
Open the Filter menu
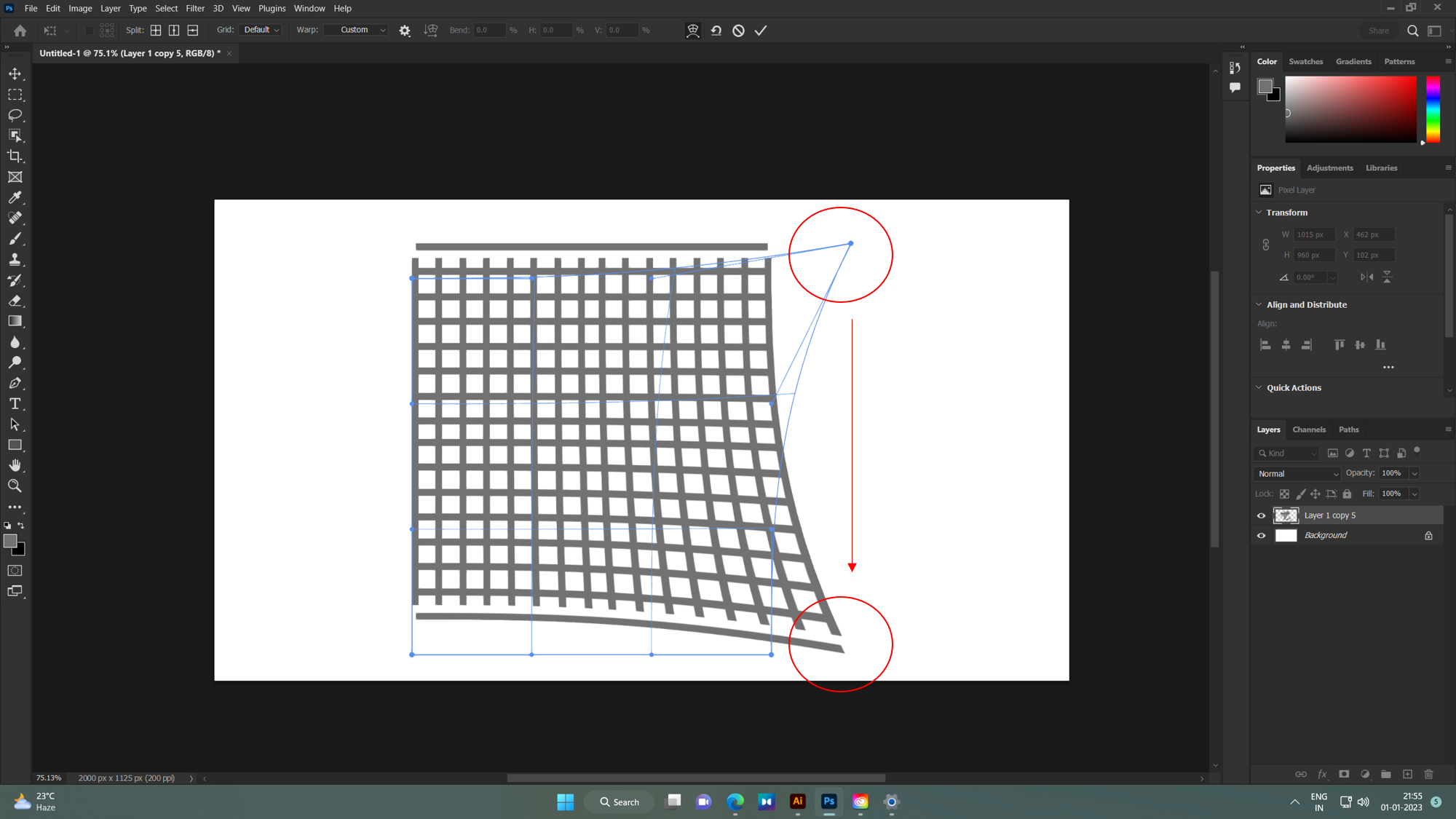pos(194,8)
